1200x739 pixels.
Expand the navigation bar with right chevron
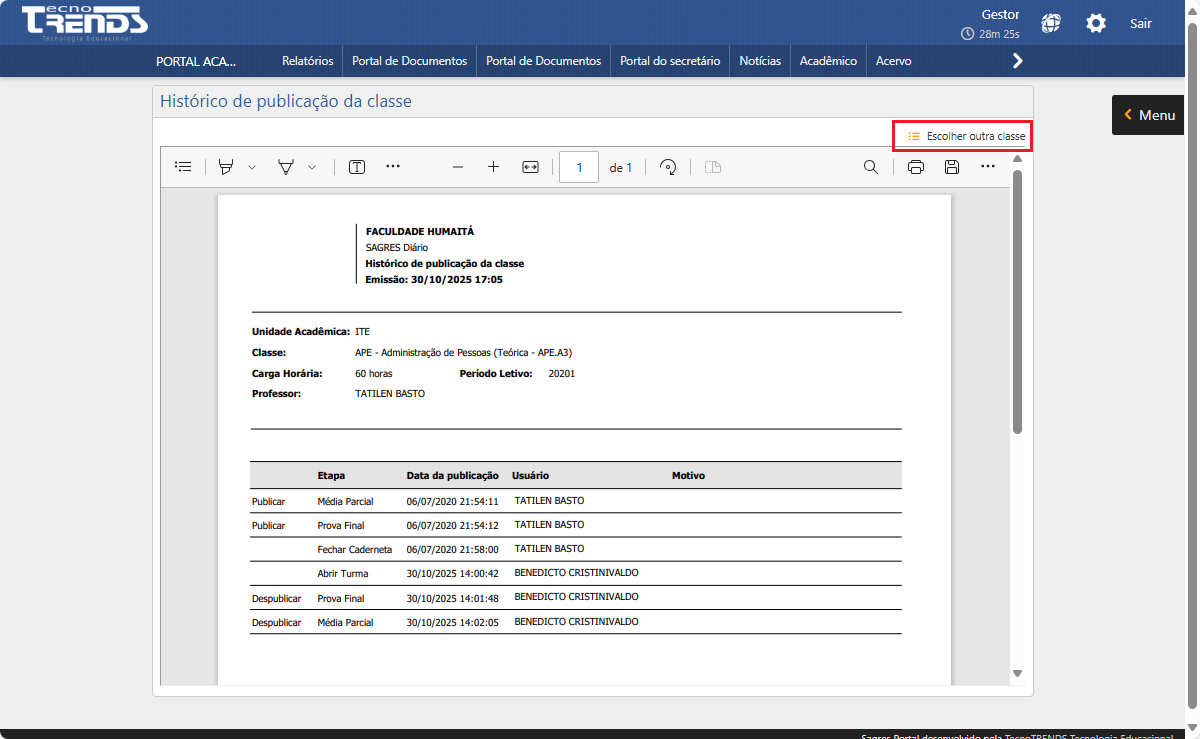pyautogui.click(x=1018, y=61)
